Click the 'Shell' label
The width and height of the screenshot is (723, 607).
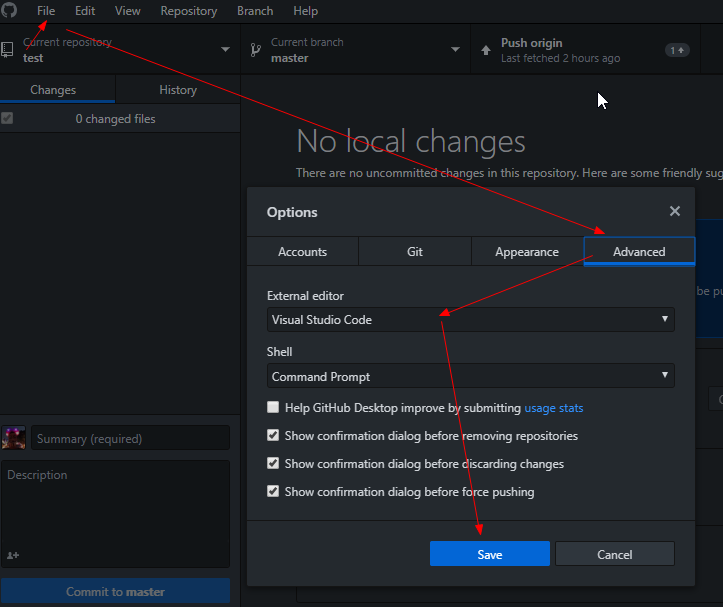click(x=279, y=351)
